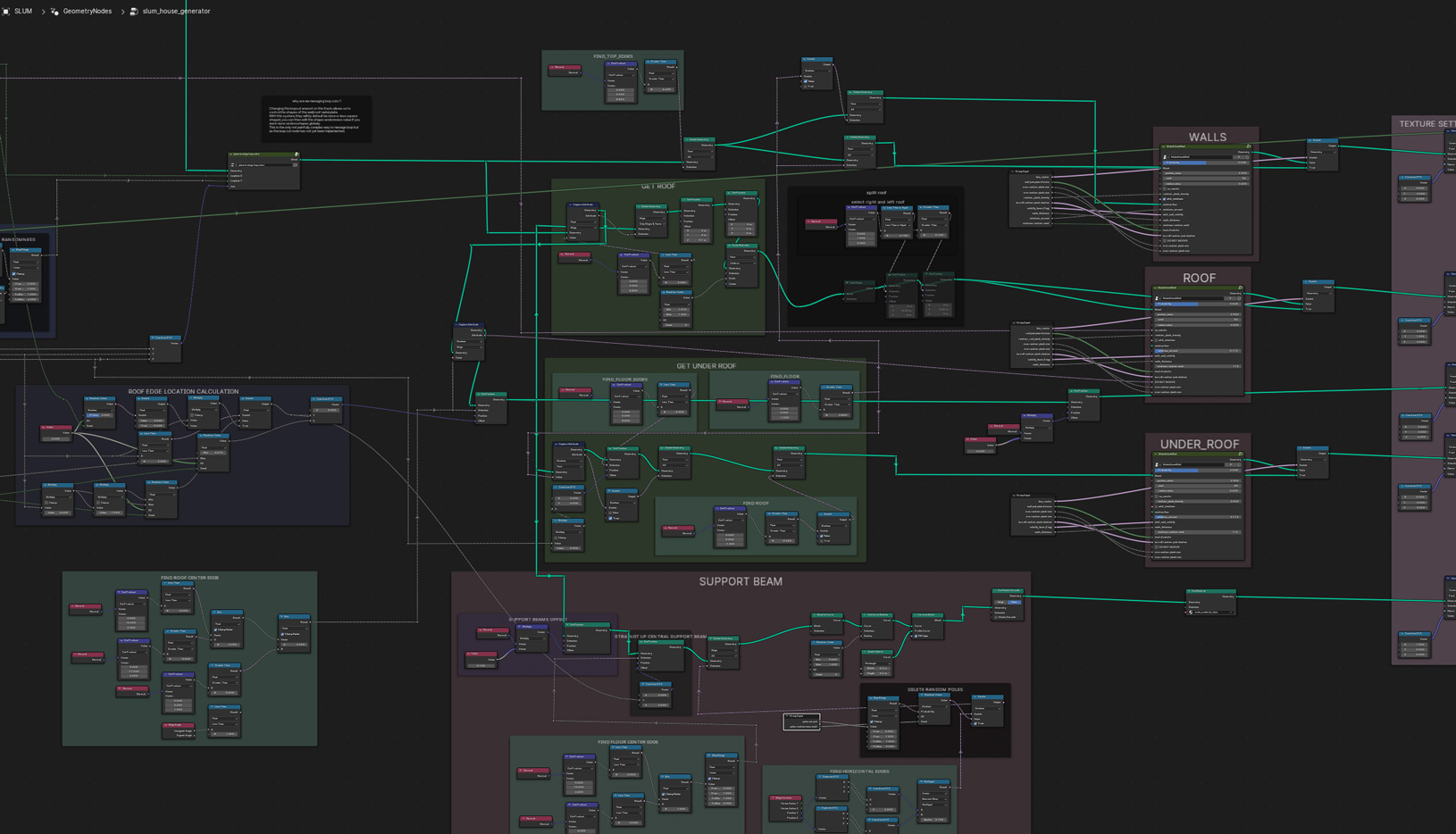Screen dimensions: 1456x834
Task: Click the loop cuts explanation note frame
Action: 317,119
